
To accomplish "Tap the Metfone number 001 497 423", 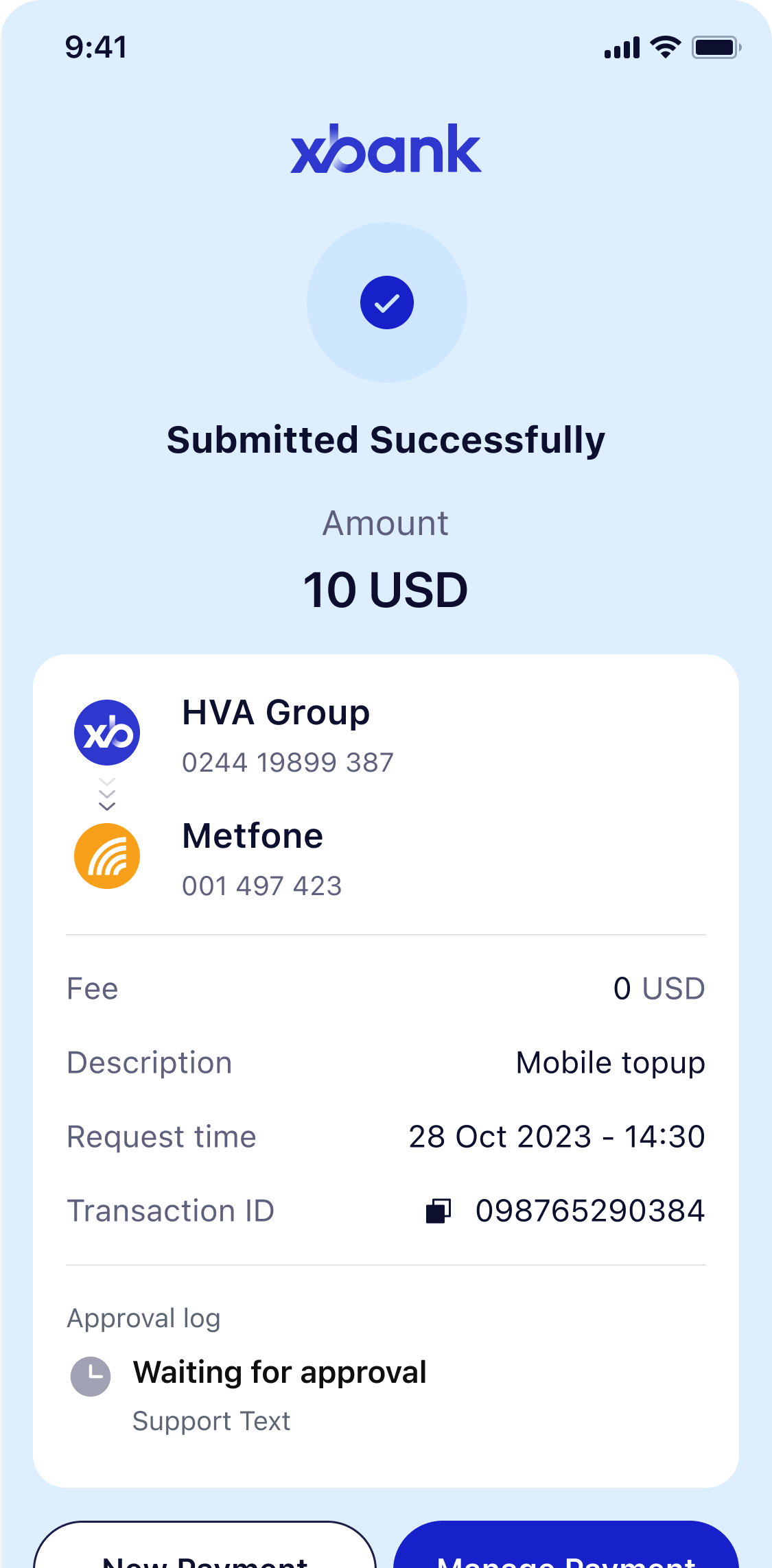I will [261, 886].
